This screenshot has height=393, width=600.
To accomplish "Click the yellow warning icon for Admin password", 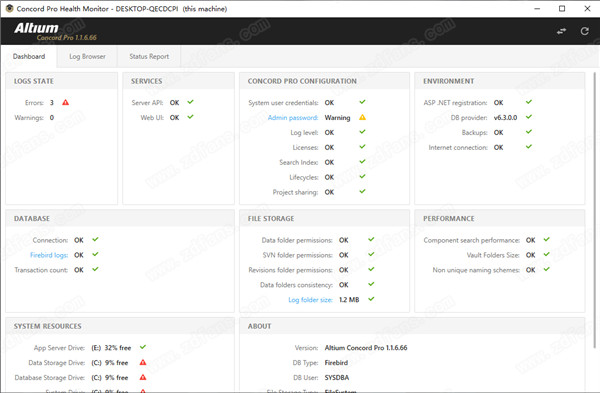I will [362, 117].
